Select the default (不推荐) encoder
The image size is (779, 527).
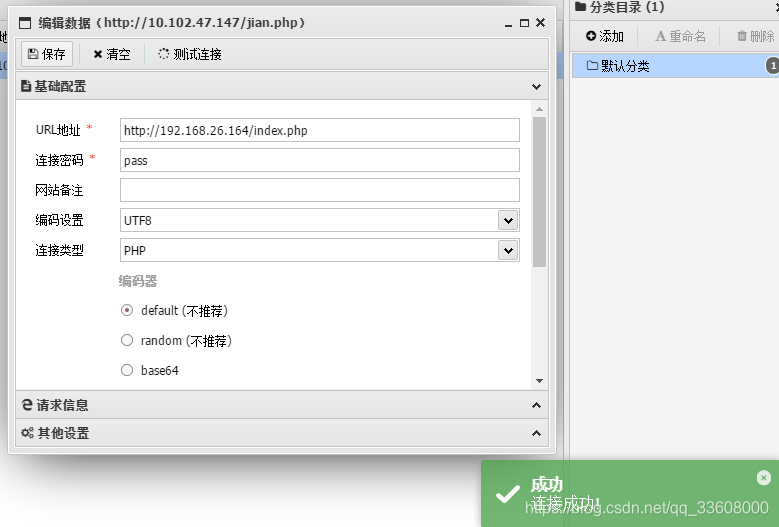pyautogui.click(x=127, y=310)
